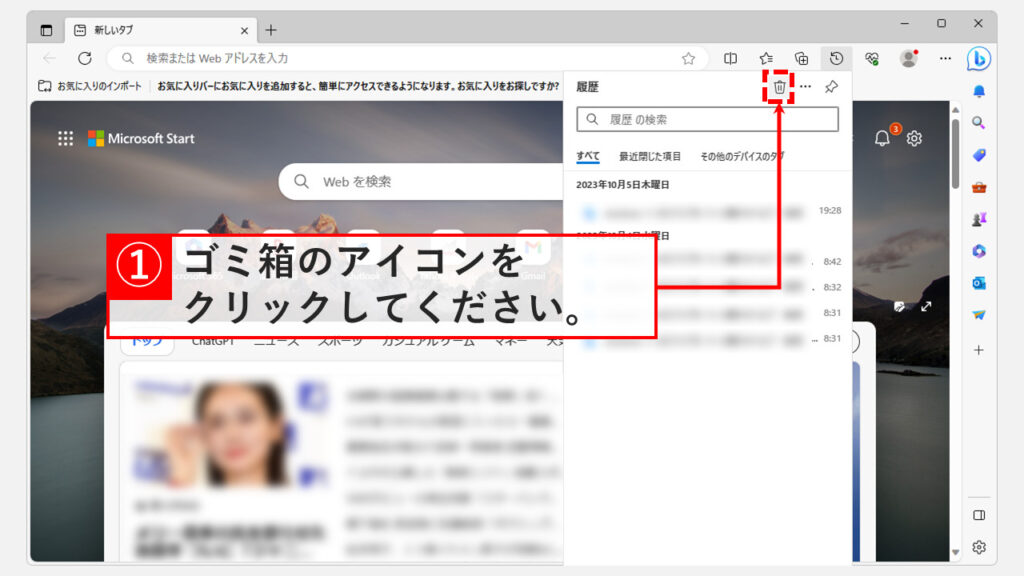This screenshot has width=1024, height=576.
Task: Open the history panel's more options menu
Action: (805, 86)
